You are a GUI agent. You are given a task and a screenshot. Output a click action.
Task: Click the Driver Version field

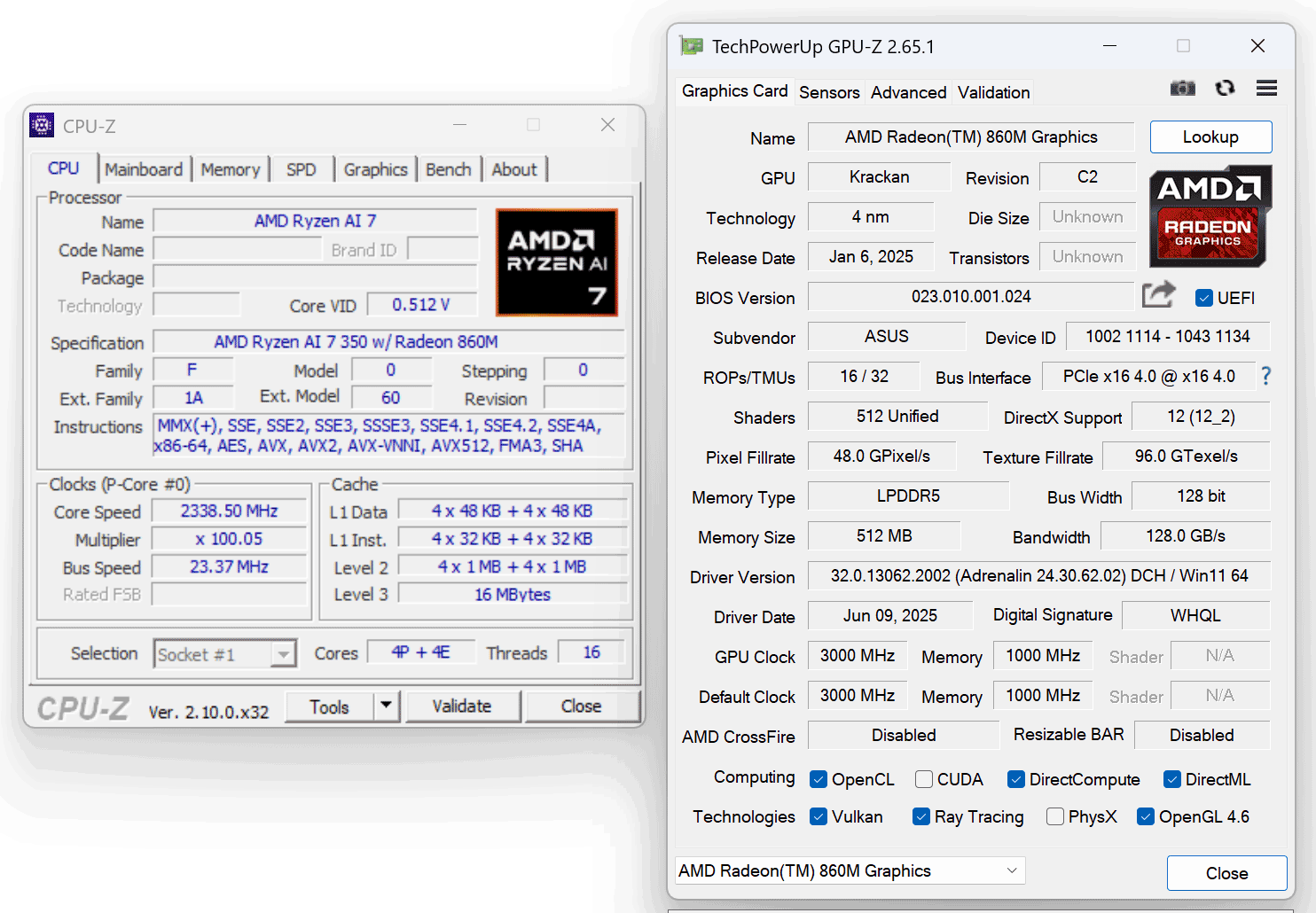click(x=1038, y=575)
